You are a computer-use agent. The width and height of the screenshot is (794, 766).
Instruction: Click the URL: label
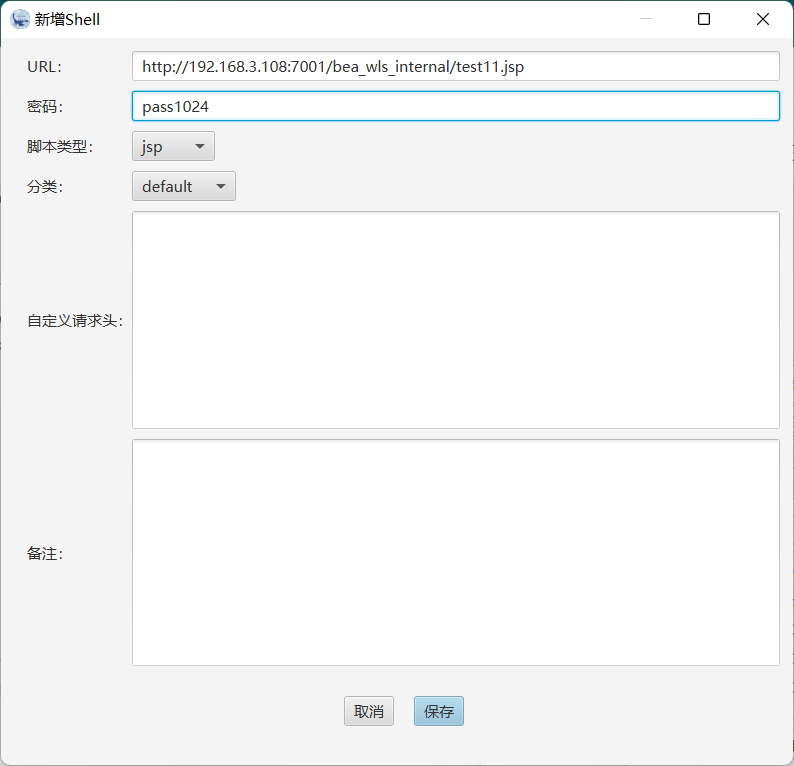[45, 67]
